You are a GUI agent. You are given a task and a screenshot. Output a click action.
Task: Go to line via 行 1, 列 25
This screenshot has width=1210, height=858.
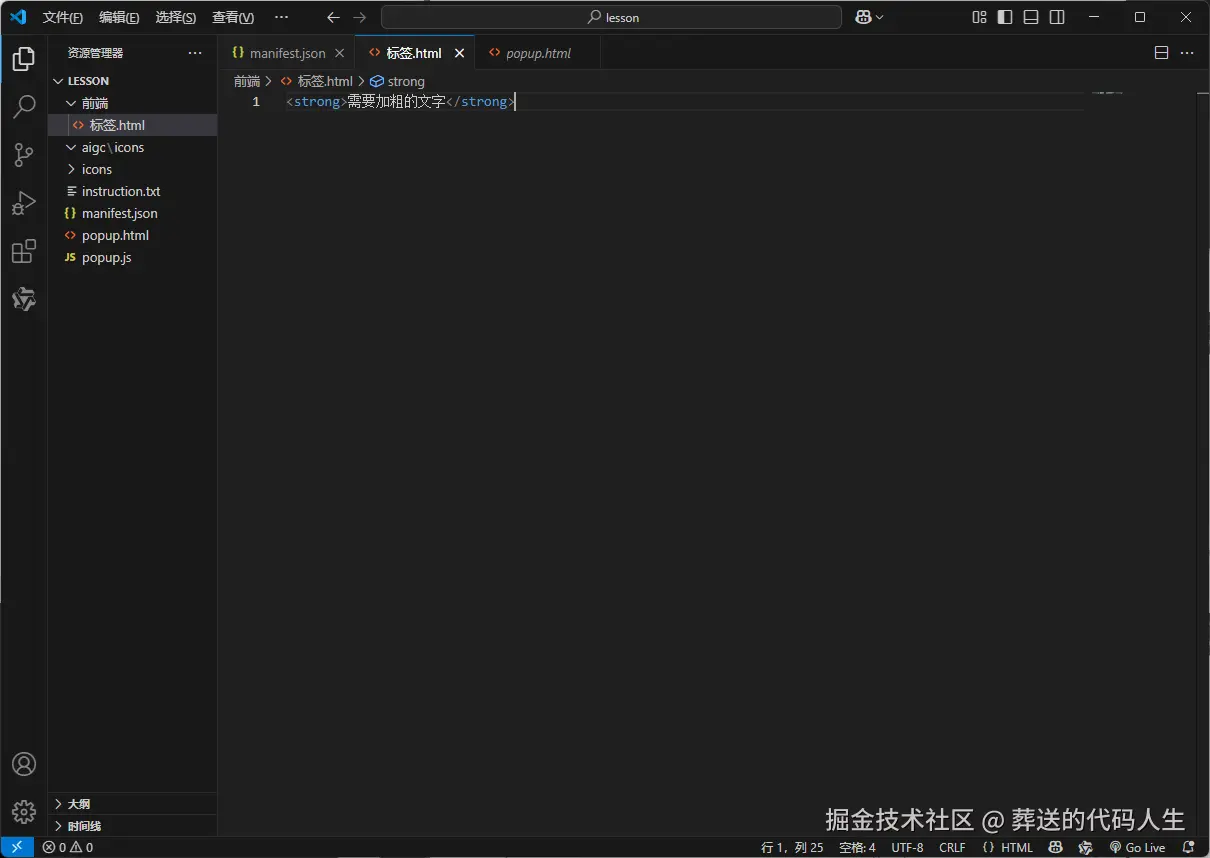792,847
